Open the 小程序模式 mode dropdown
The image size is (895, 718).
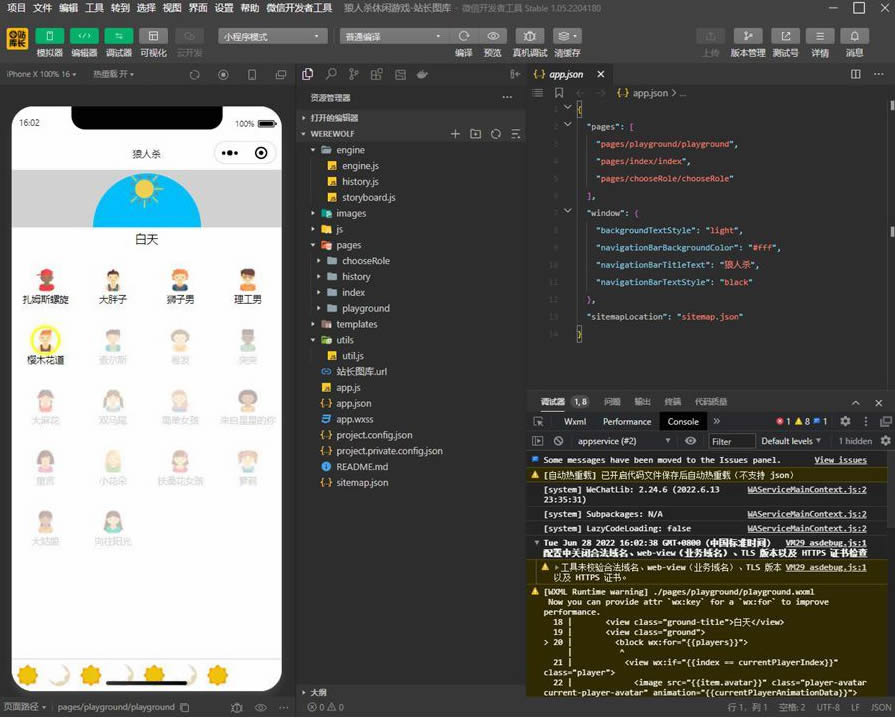[273, 36]
